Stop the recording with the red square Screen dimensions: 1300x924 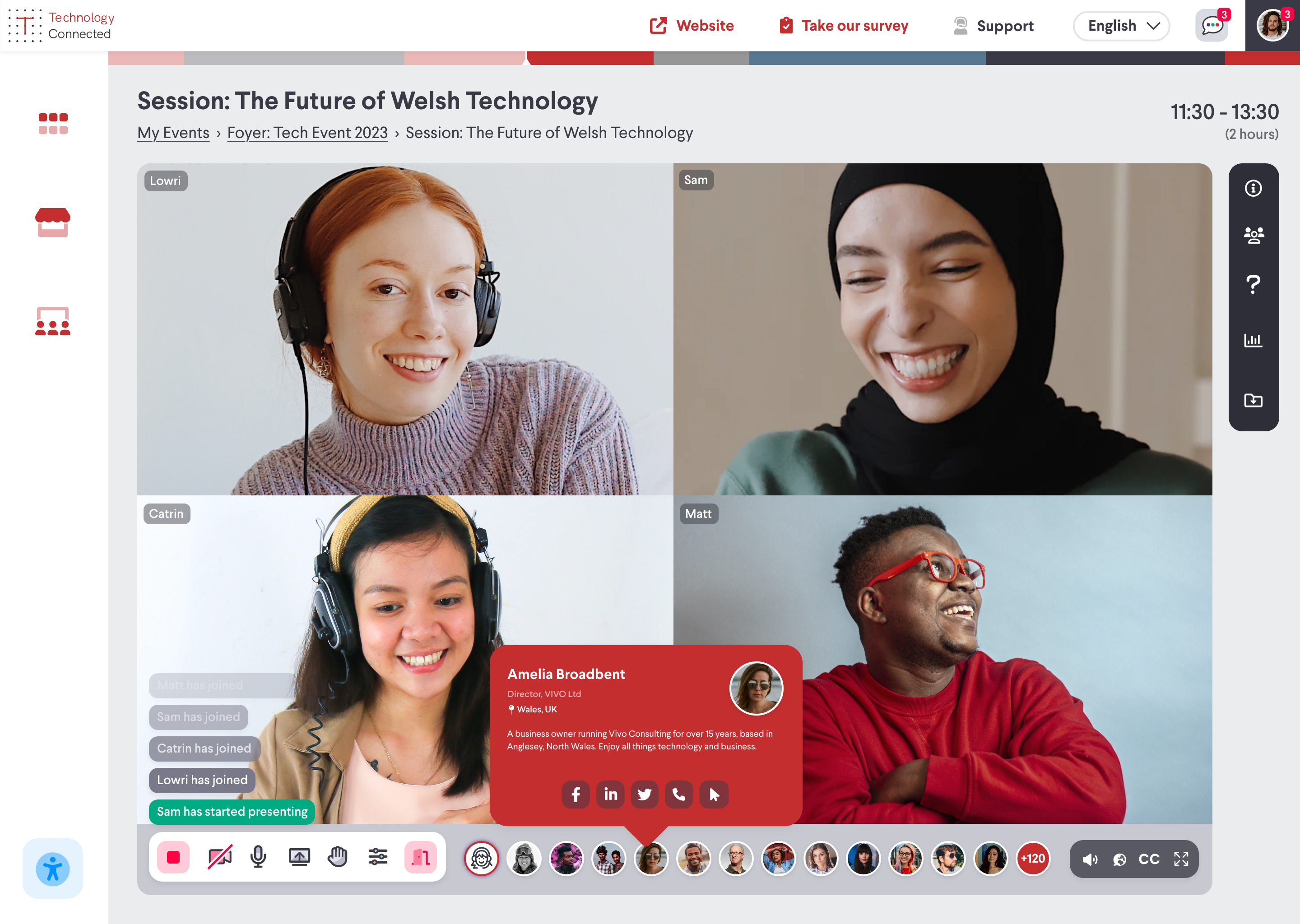pyautogui.click(x=173, y=857)
